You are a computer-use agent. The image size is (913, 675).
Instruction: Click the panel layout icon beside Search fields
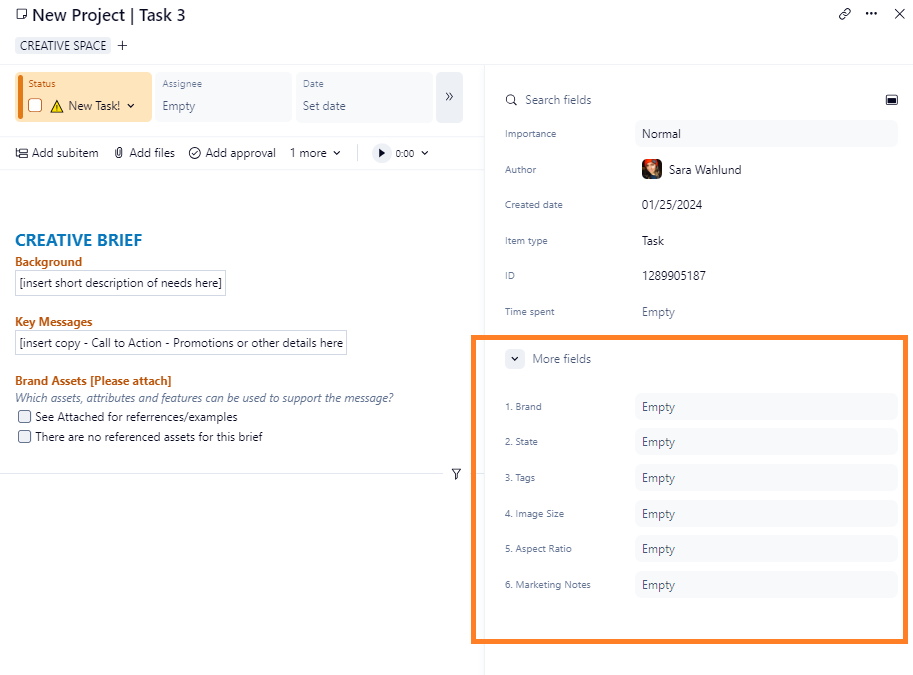click(891, 100)
